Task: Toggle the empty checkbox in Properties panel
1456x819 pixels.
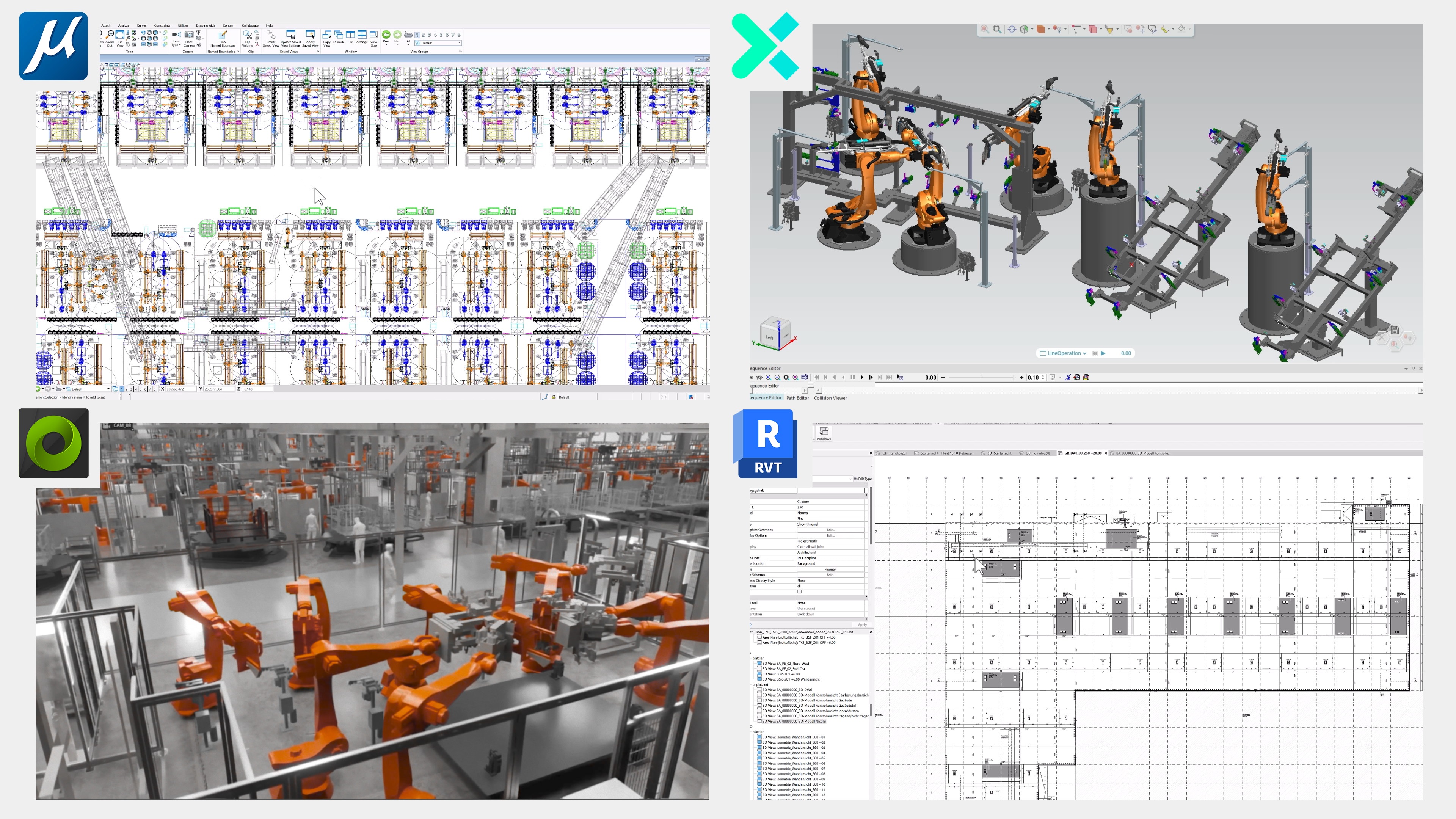Action: pyautogui.click(x=799, y=592)
